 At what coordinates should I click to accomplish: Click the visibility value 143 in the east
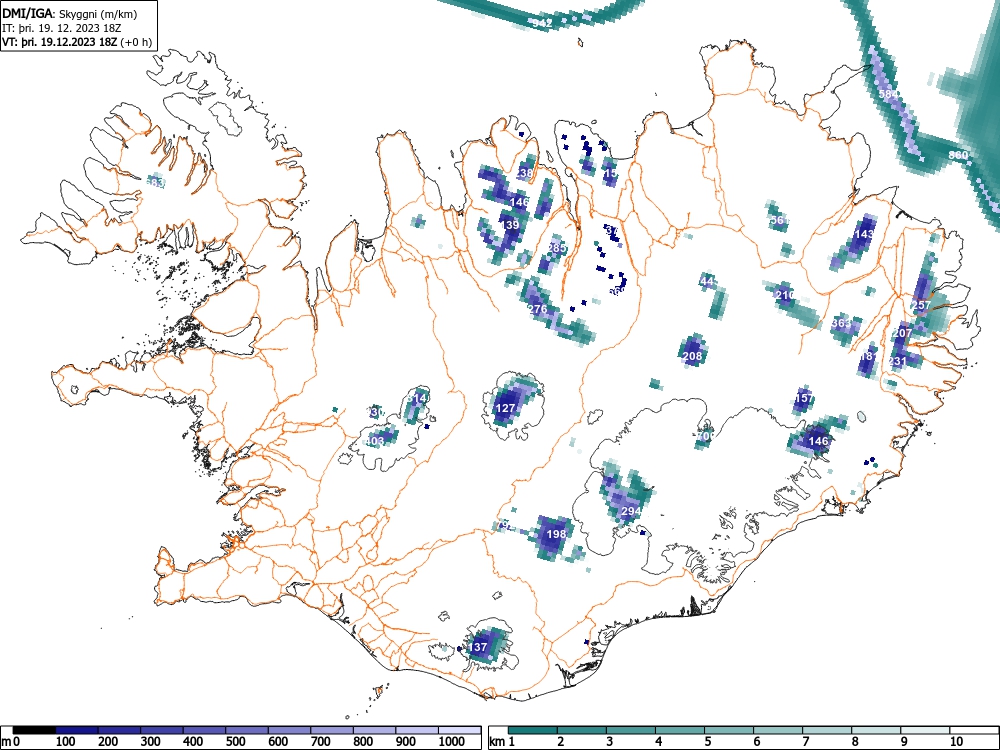(x=864, y=234)
